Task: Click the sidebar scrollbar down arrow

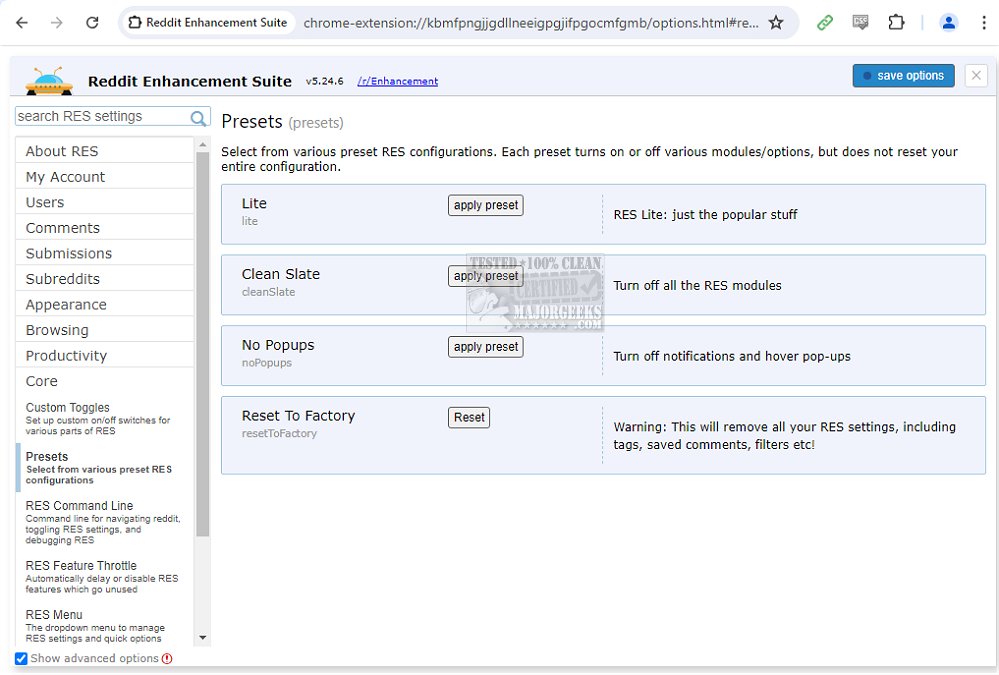Action: pyautogui.click(x=203, y=637)
